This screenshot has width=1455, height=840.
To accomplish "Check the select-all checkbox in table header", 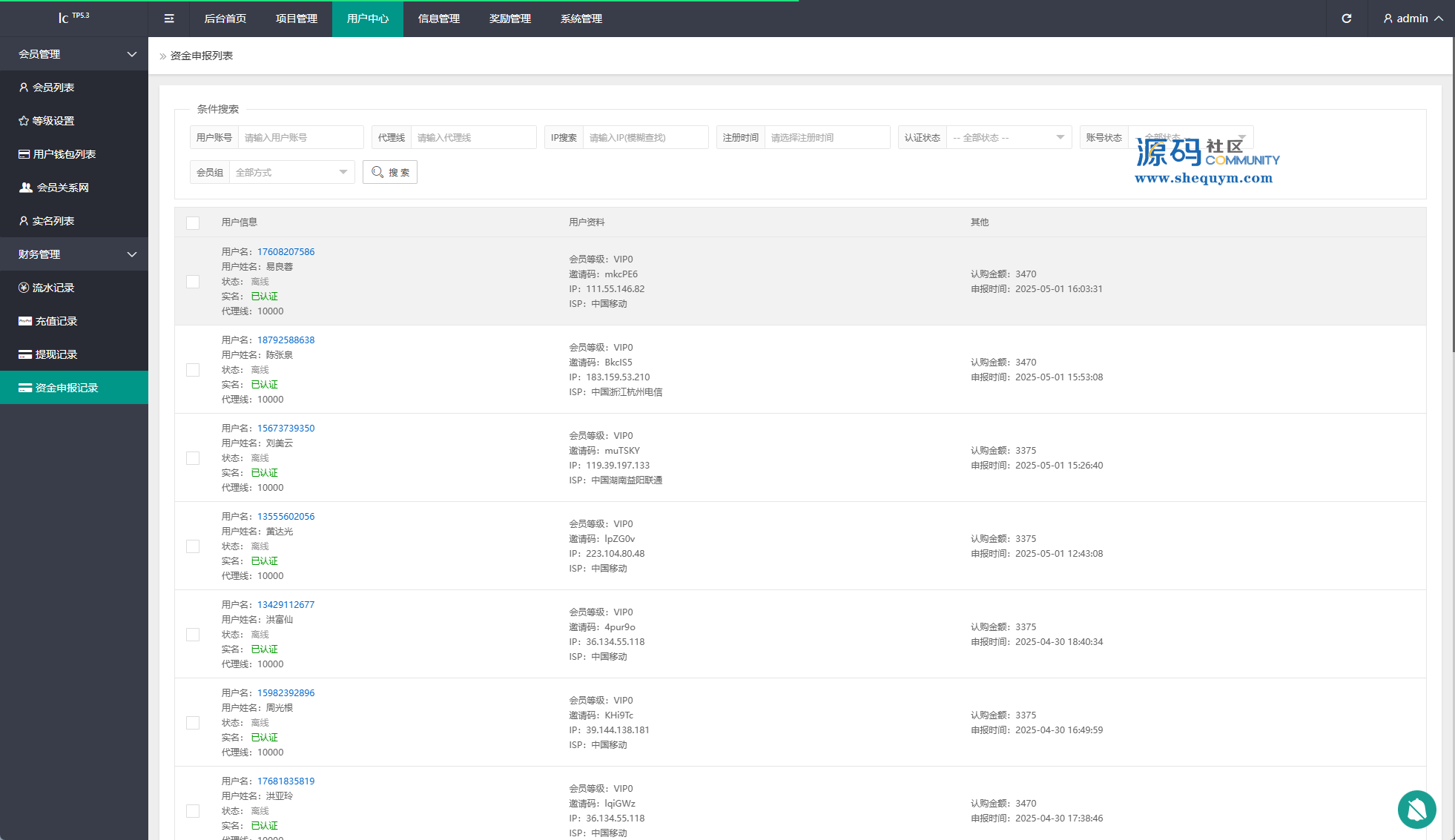I will [x=193, y=222].
